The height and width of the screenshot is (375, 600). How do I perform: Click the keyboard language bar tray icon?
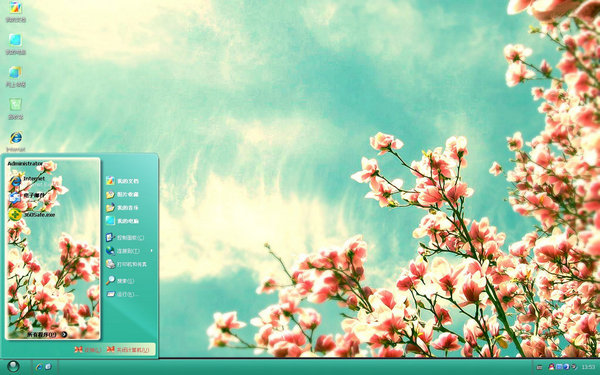539,367
